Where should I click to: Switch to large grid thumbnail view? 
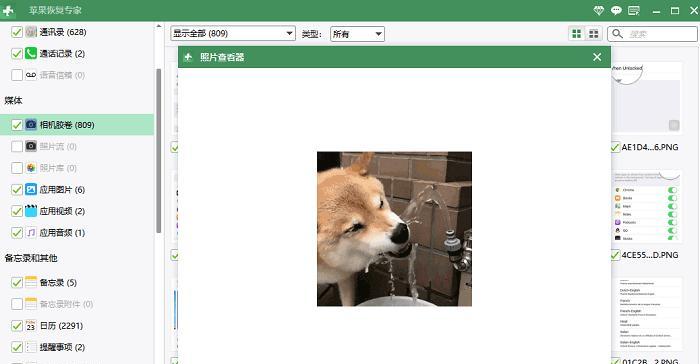577,33
